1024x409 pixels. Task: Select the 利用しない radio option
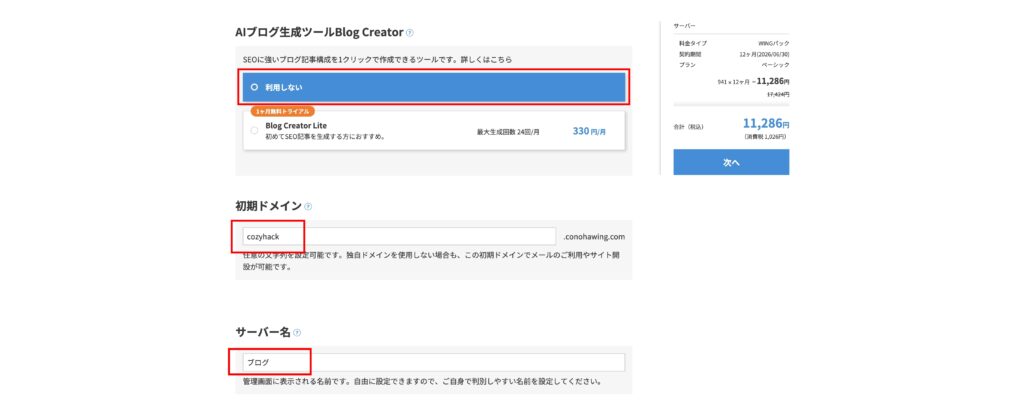pos(254,87)
